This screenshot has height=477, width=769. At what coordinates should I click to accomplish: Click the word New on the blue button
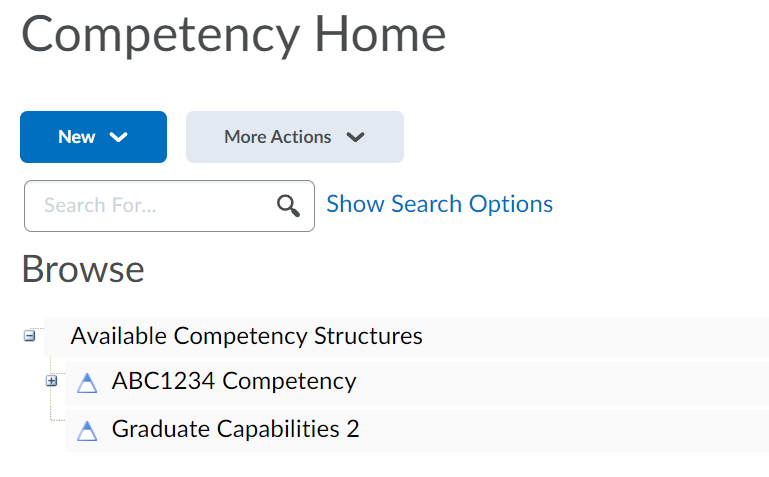click(77, 137)
